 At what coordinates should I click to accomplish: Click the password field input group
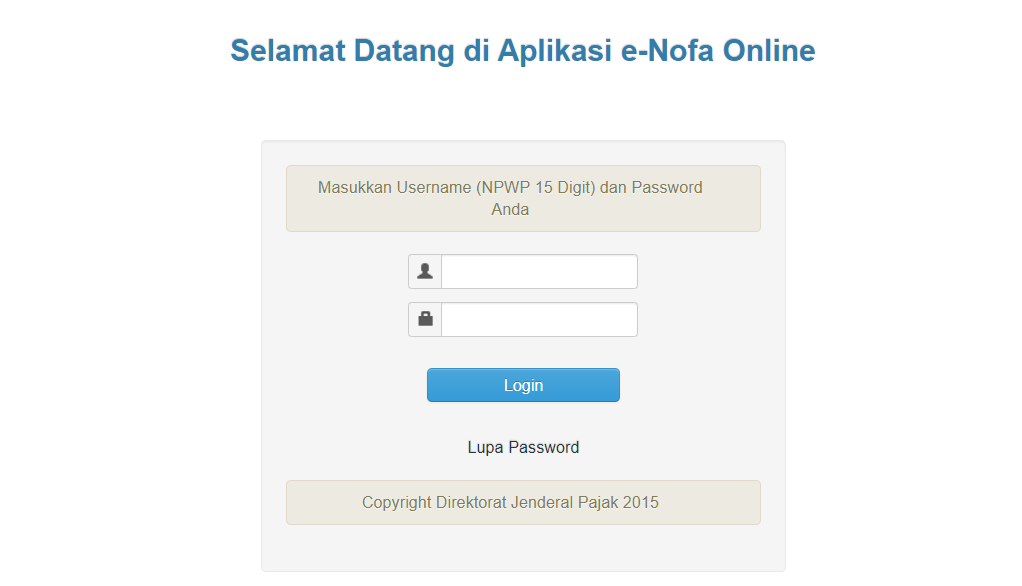click(x=523, y=319)
